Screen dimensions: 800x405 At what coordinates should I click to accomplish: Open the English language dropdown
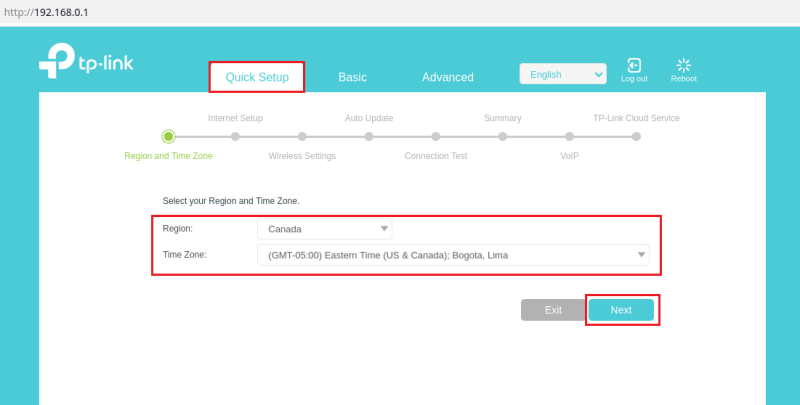coord(562,74)
